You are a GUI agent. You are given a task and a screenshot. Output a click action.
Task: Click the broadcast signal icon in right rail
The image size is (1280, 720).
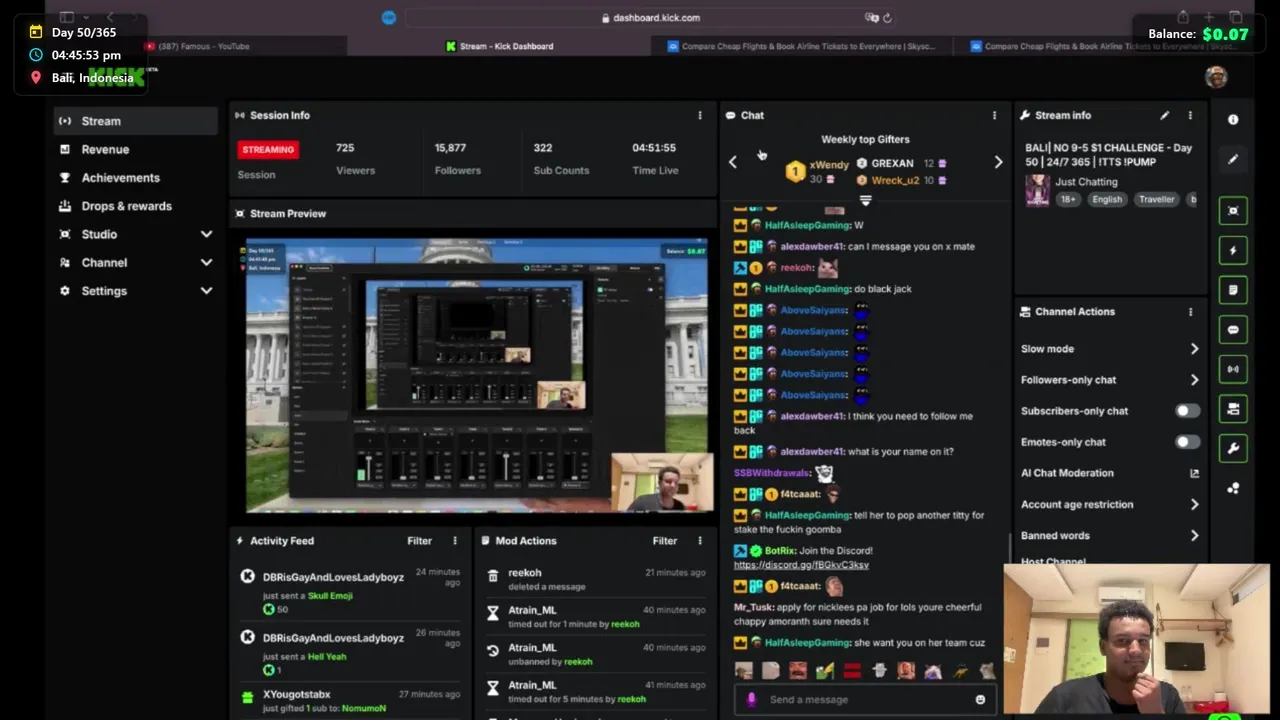click(1233, 369)
